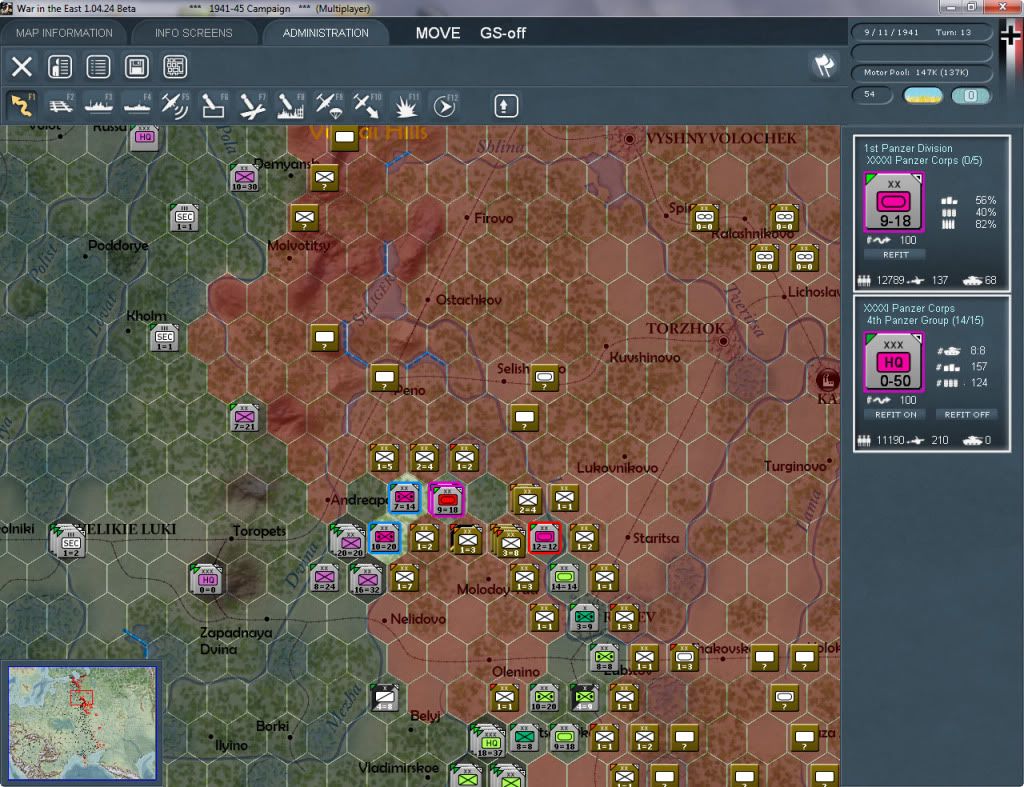Click '1st Panzer Division' title text
This screenshot has width=1024, height=787.
[x=908, y=148]
